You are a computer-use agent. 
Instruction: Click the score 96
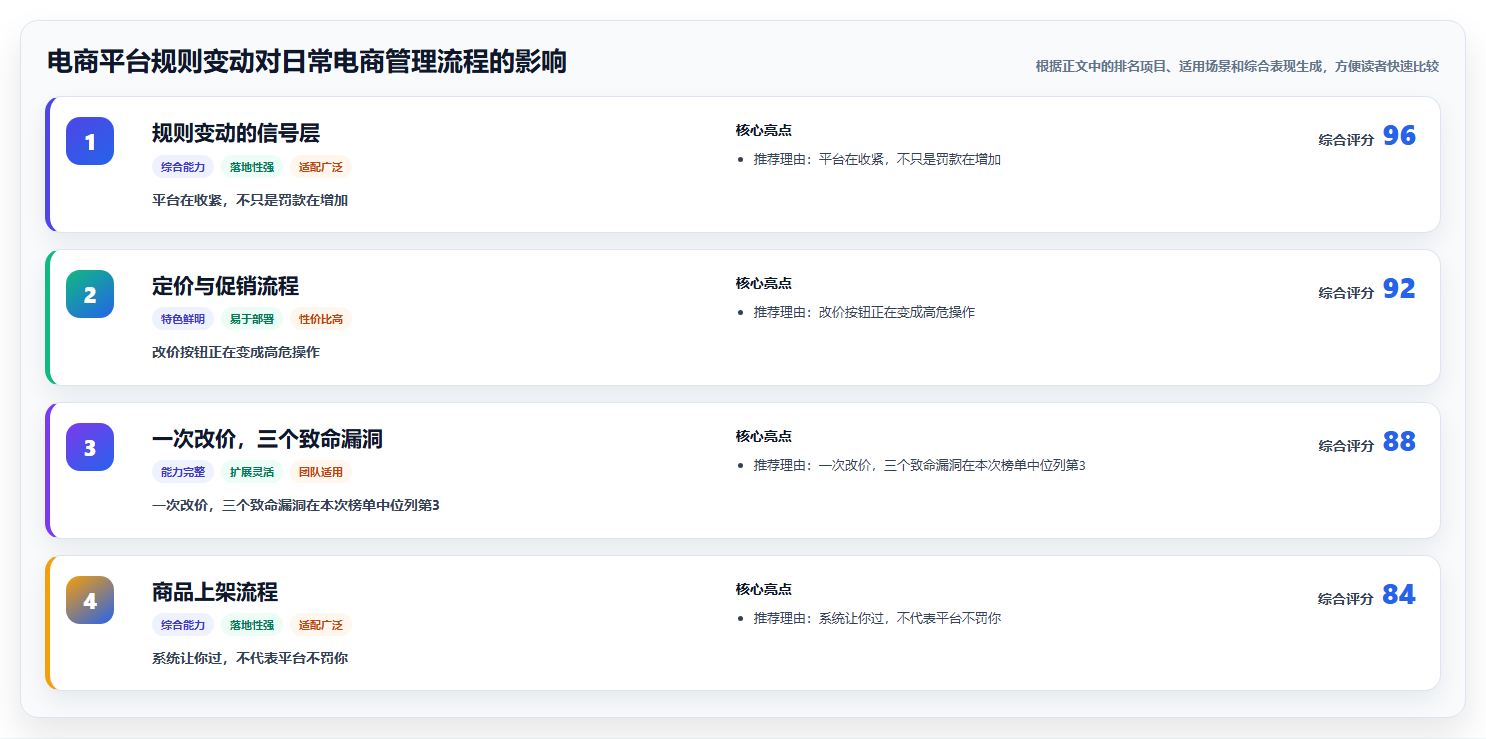(x=1399, y=136)
